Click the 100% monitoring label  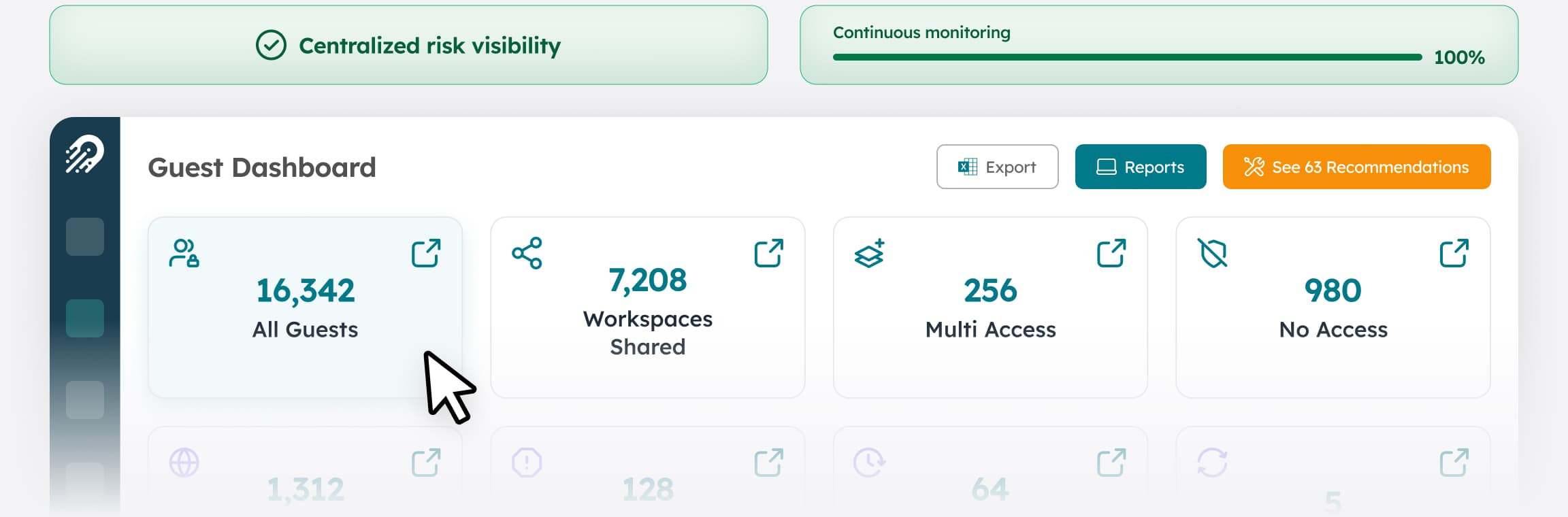[x=1459, y=57]
